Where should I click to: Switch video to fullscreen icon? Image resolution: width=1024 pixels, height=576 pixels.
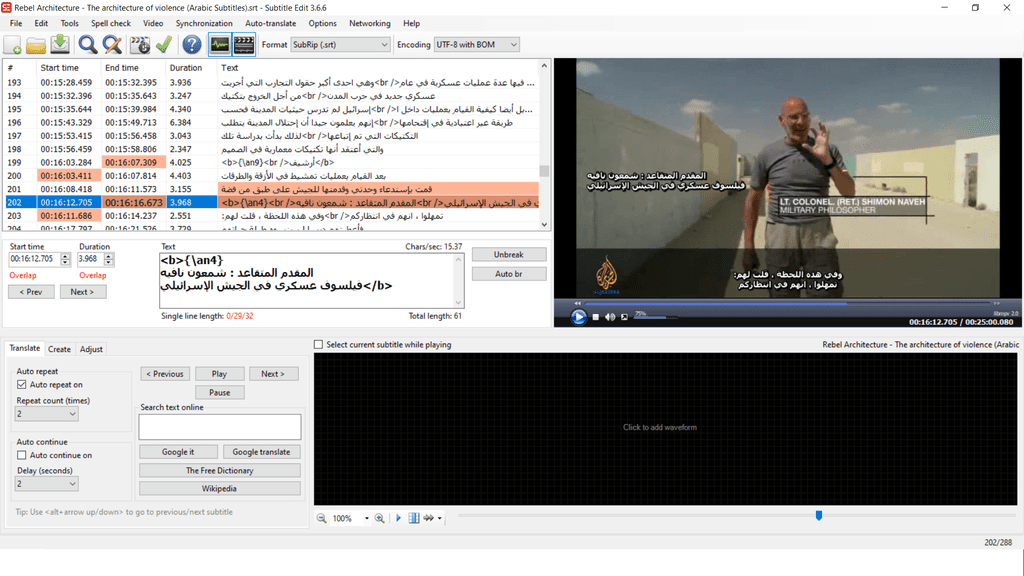coord(624,317)
